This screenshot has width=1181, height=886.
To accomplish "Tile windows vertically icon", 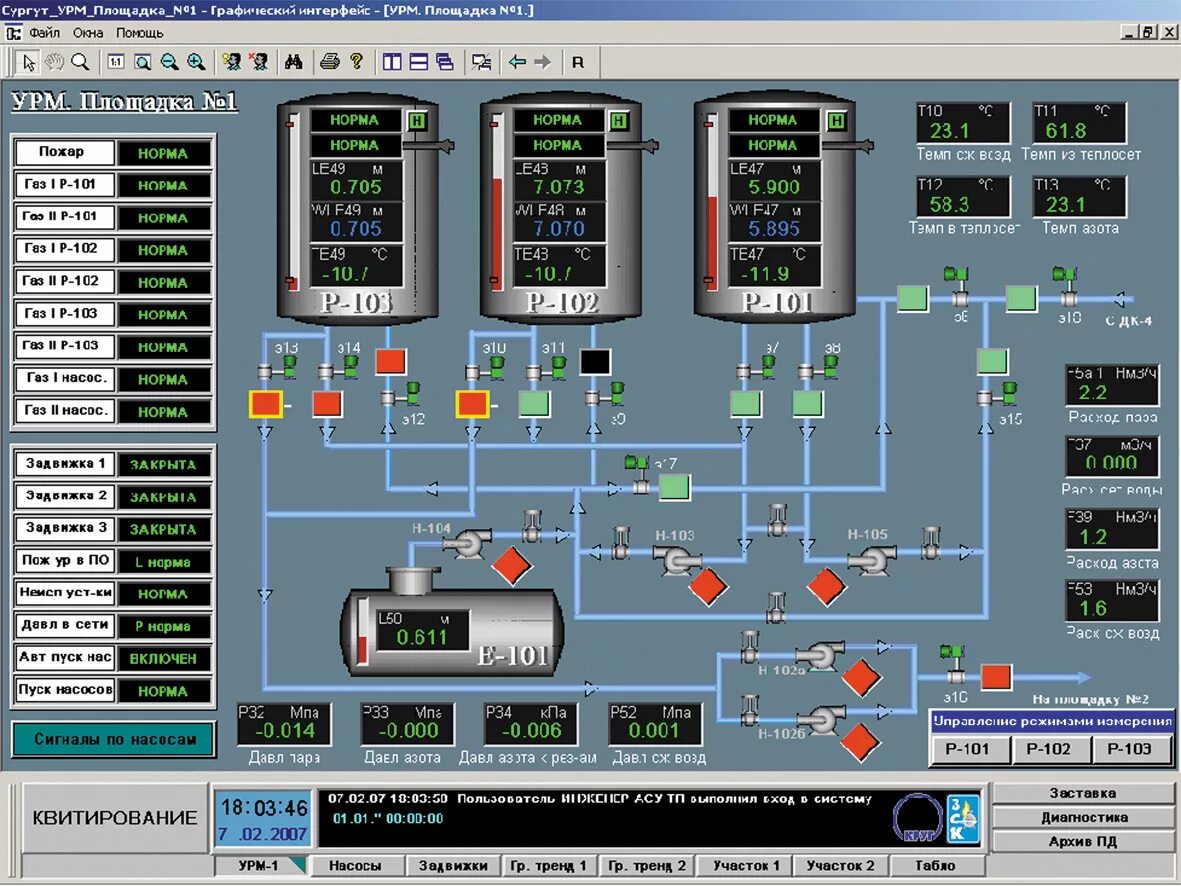I will click(392, 63).
